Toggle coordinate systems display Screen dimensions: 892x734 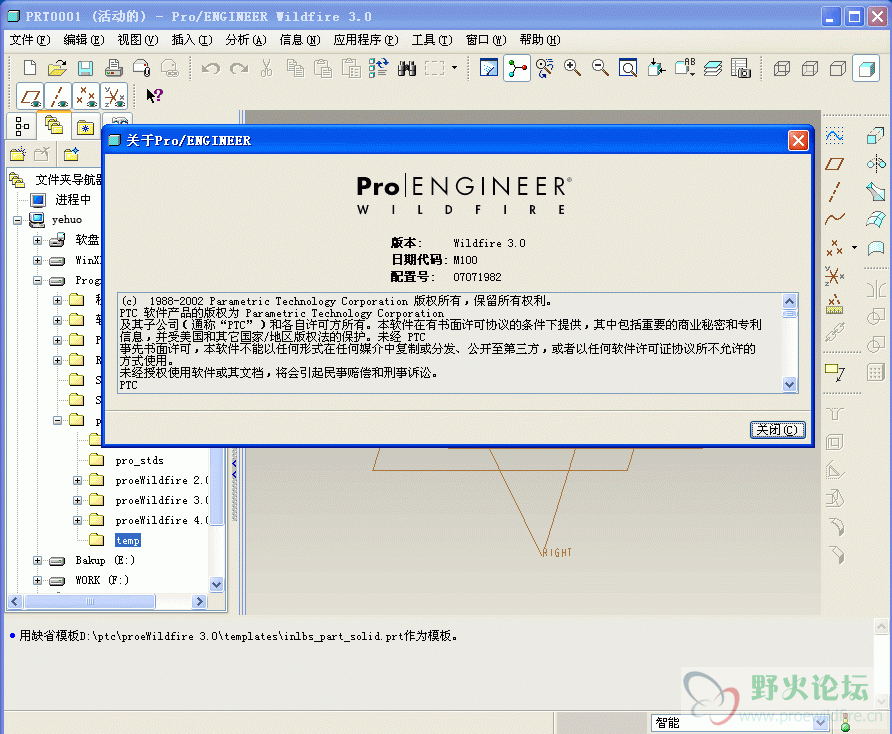[x=114, y=96]
